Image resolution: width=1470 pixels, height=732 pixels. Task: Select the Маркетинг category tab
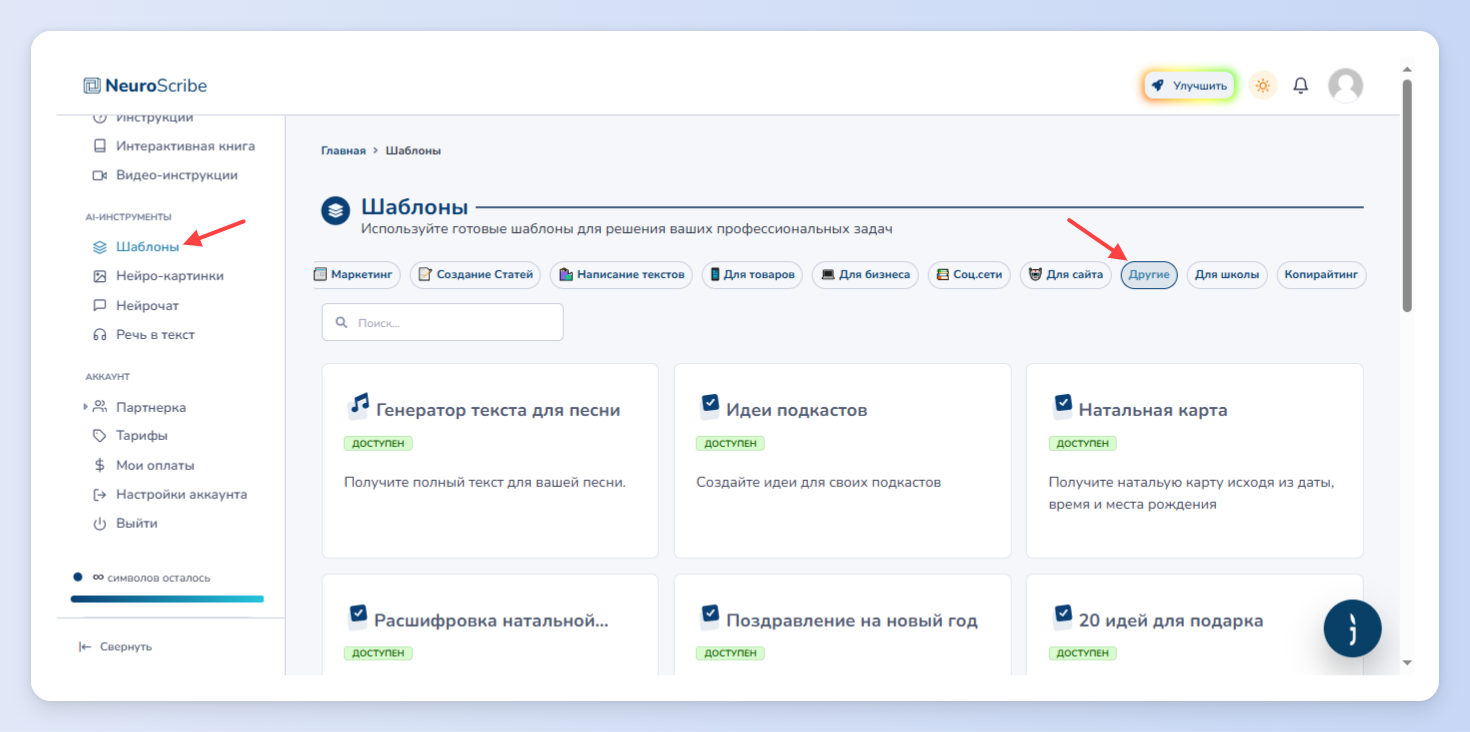(x=356, y=275)
